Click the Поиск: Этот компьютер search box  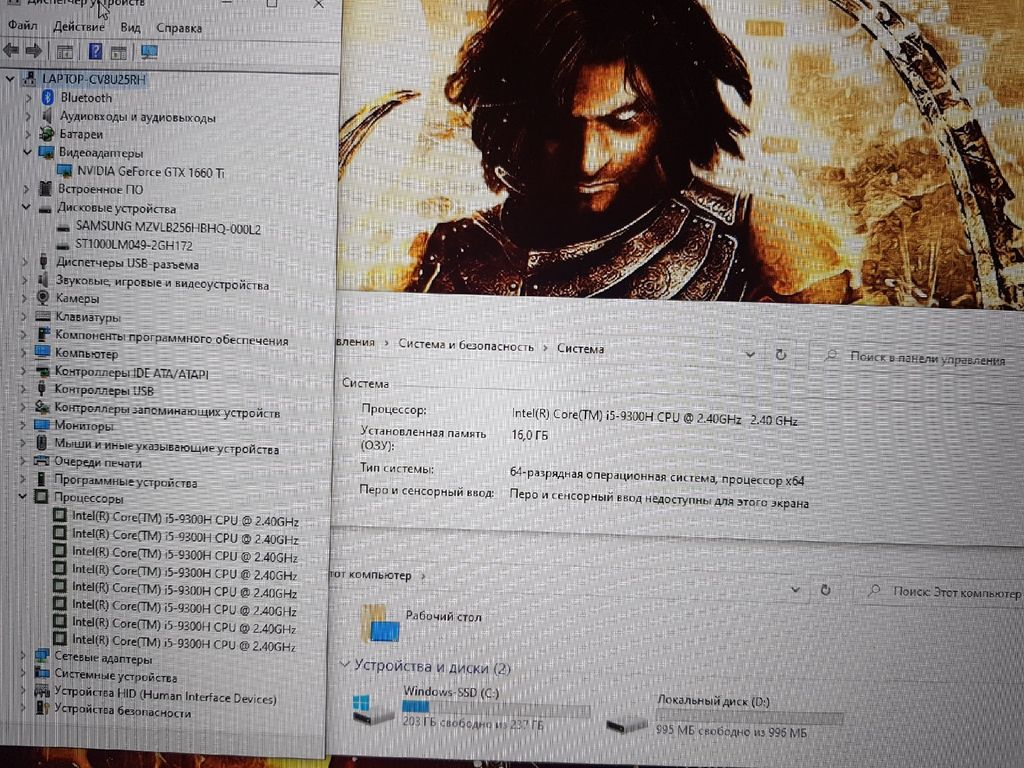click(940, 592)
